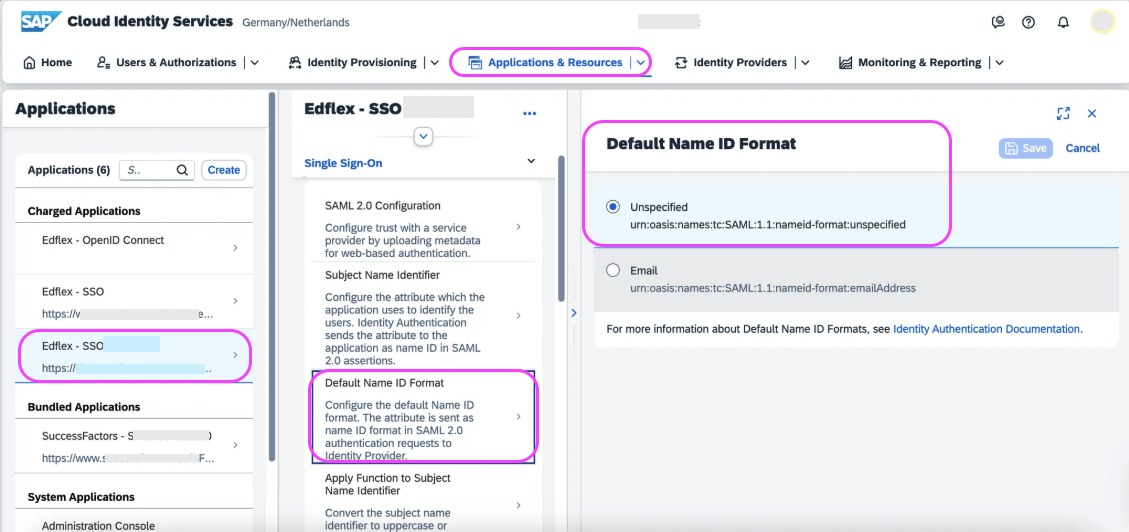Click the Applications & Resources window icon
Screen dimensions: 1129x532
[474, 63]
